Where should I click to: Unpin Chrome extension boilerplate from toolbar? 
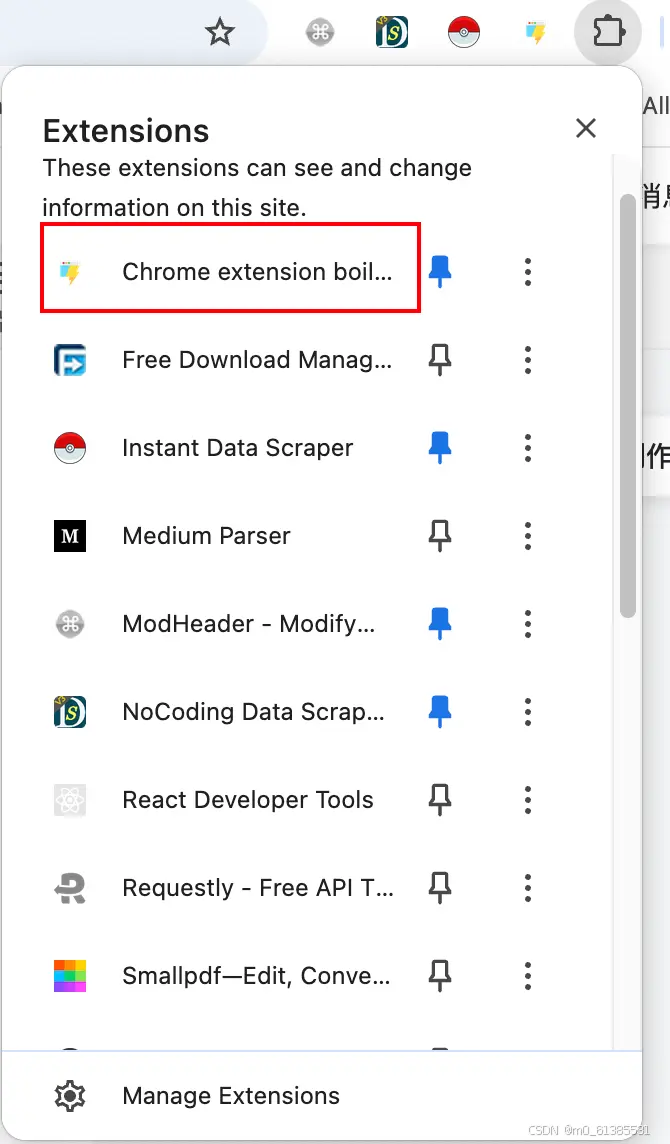[440, 271]
